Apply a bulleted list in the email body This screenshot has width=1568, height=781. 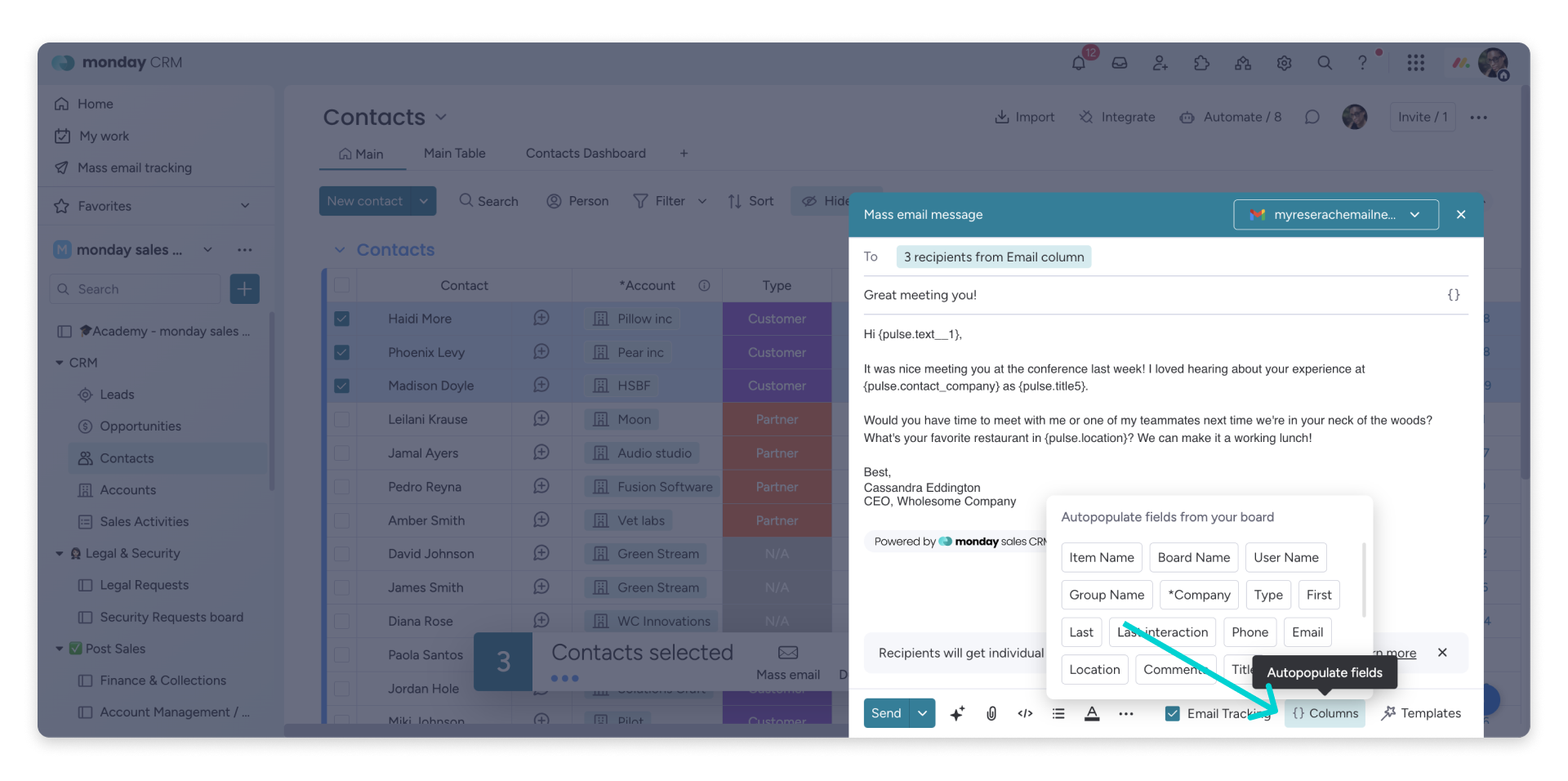coord(1058,713)
